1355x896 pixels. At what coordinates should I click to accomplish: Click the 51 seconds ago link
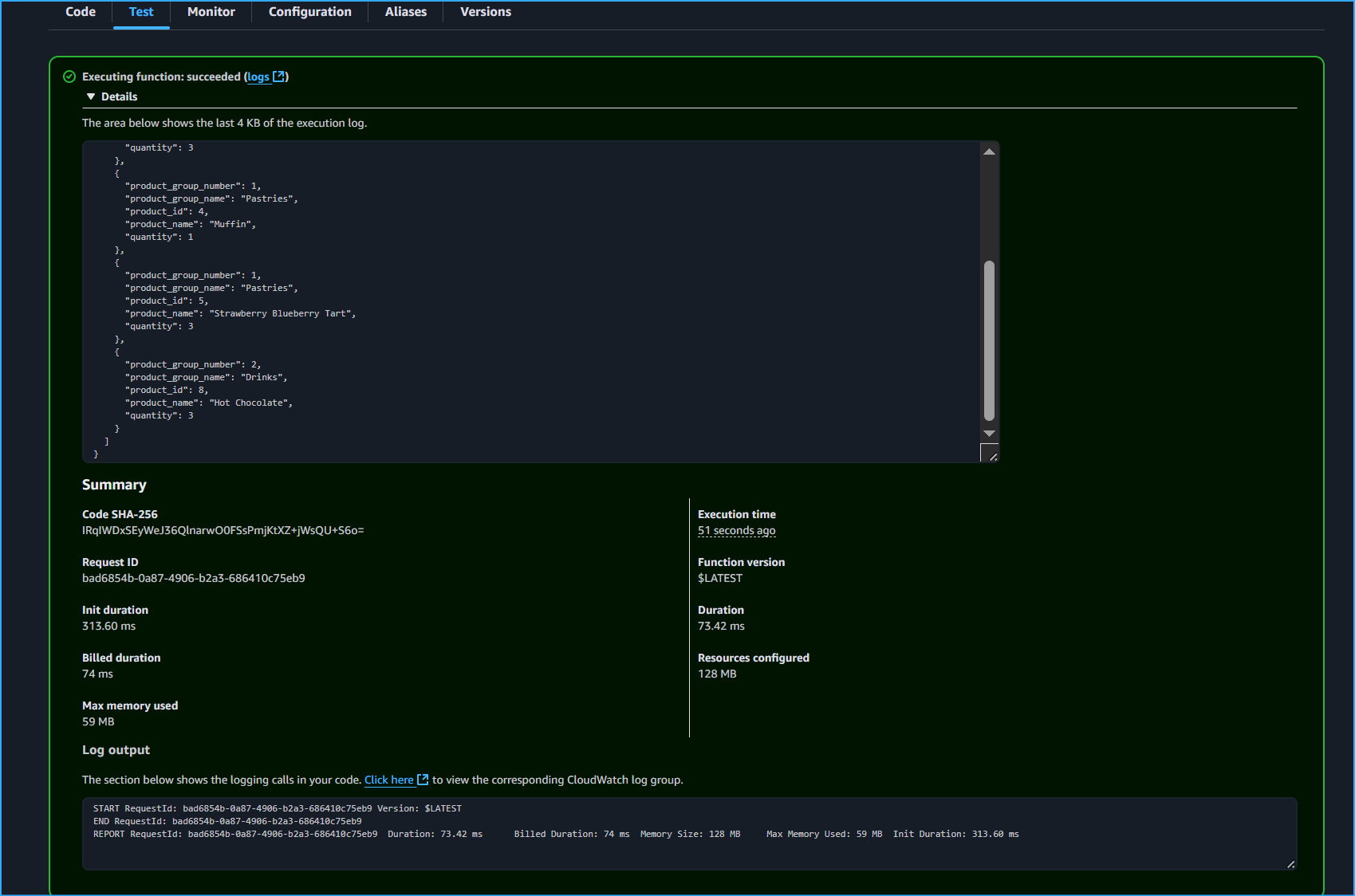coord(736,530)
